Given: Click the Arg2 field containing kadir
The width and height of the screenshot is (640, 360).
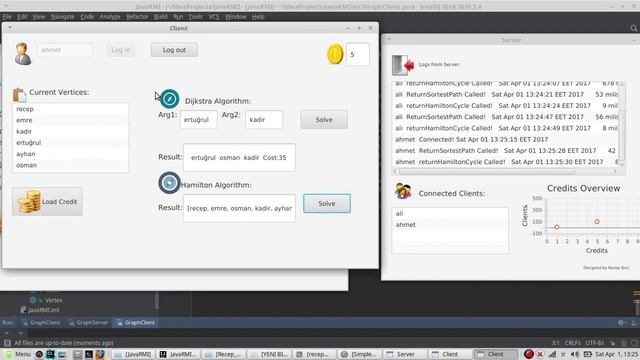Looking at the screenshot, I should coord(264,120).
